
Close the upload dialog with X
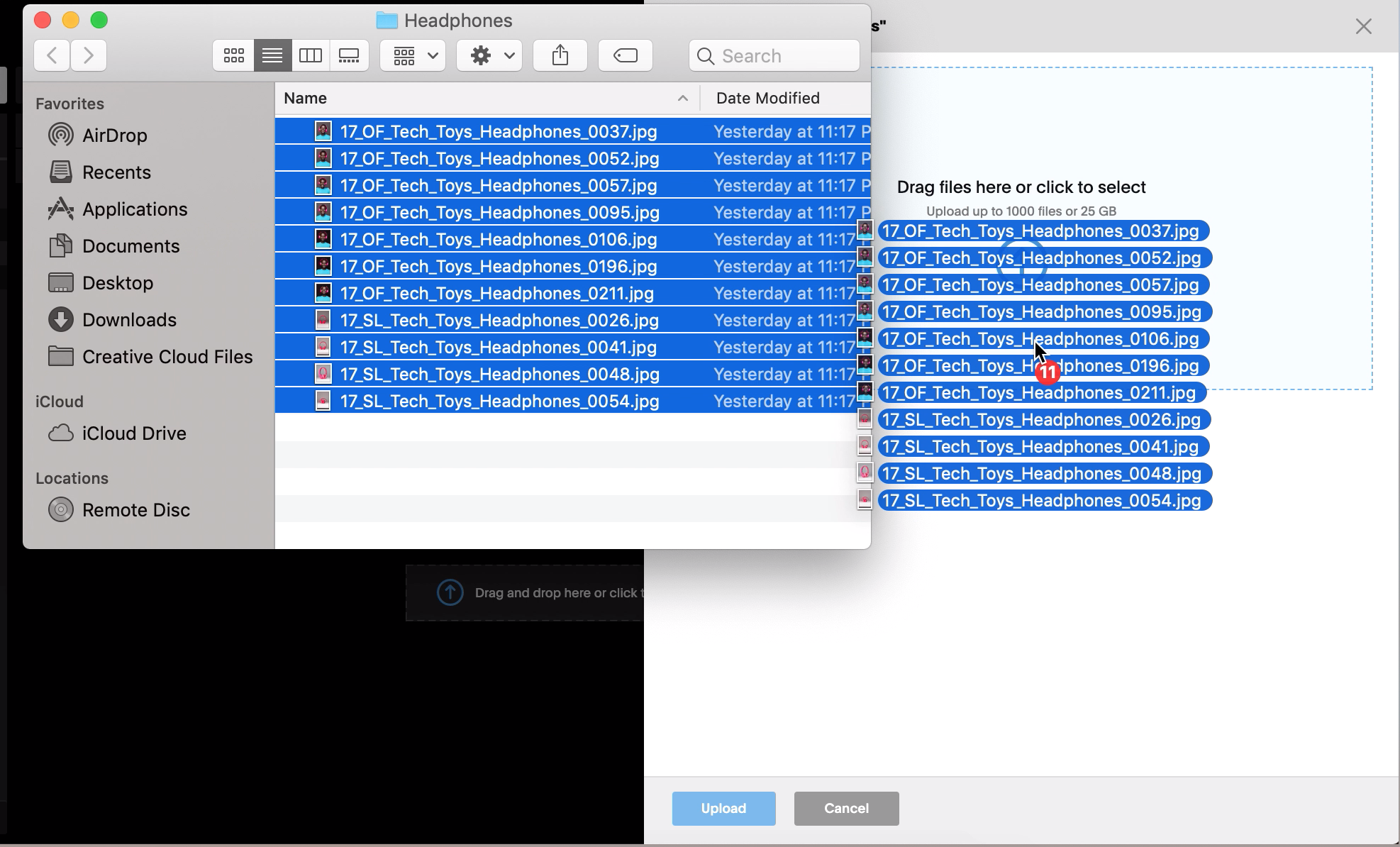1363,26
